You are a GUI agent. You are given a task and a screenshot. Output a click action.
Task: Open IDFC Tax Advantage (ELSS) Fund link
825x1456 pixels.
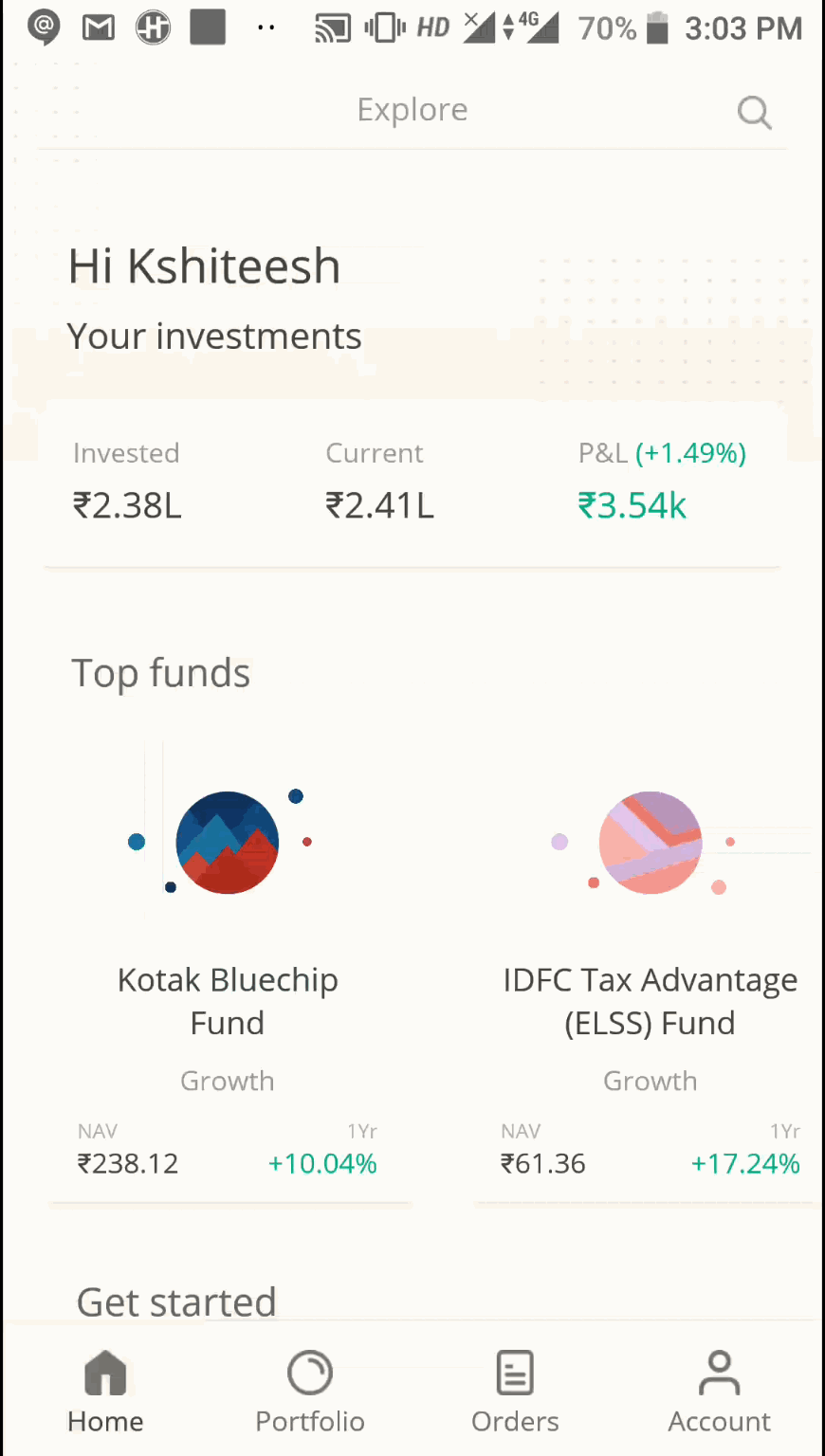coord(651,1001)
